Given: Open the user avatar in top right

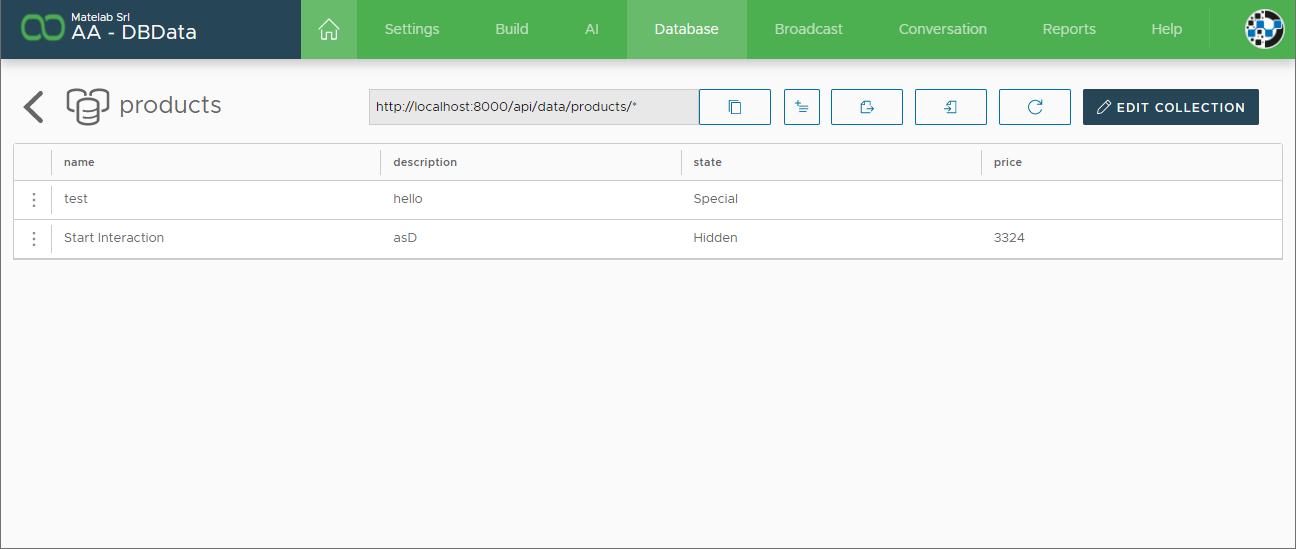Looking at the screenshot, I should tap(1264, 30).
